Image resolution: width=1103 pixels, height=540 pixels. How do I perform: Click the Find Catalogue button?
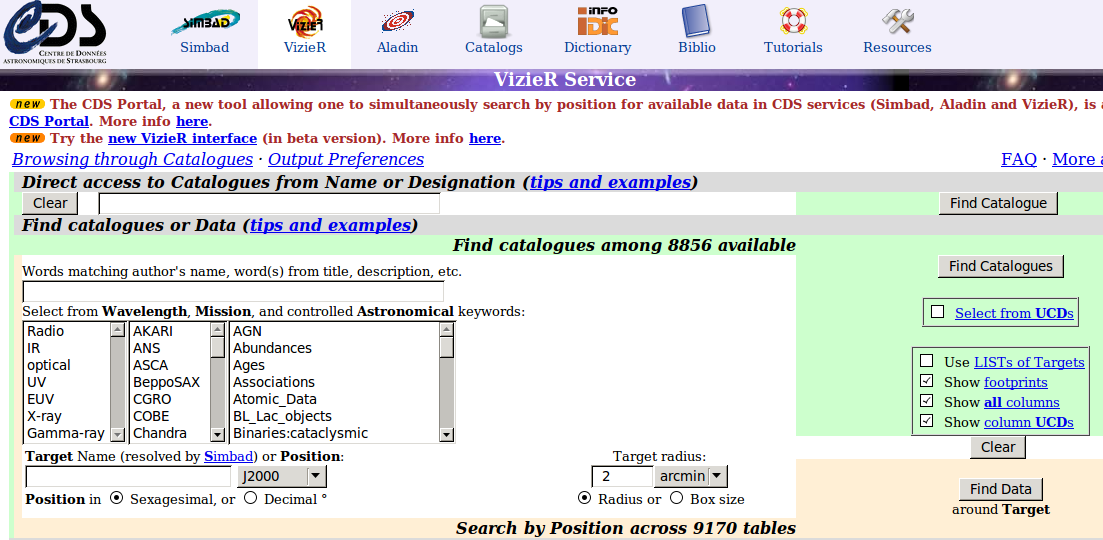click(x=998, y=203)
